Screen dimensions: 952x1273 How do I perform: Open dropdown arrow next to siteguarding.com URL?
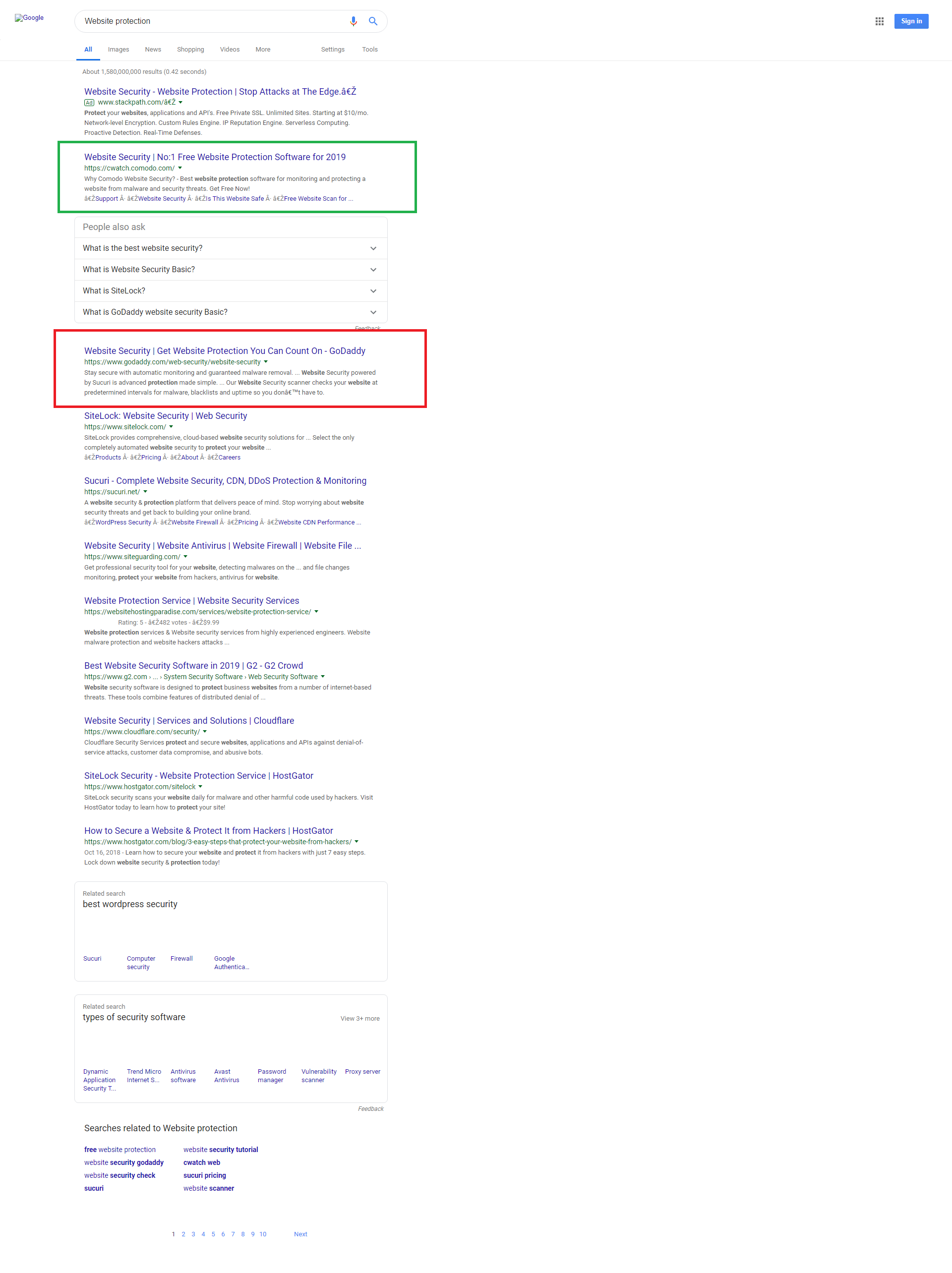coord(185,557)
